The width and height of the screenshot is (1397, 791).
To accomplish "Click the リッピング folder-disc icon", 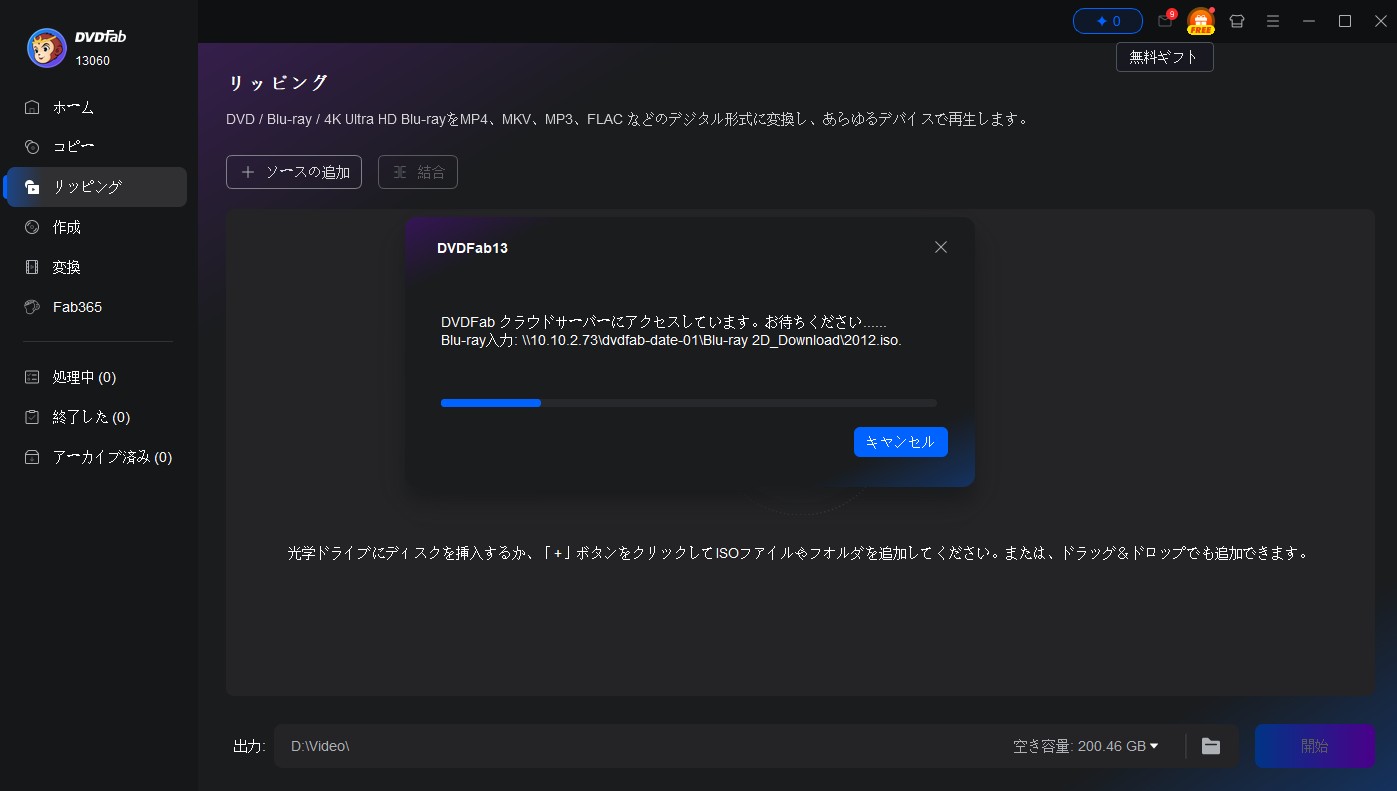I will (33, 187).
